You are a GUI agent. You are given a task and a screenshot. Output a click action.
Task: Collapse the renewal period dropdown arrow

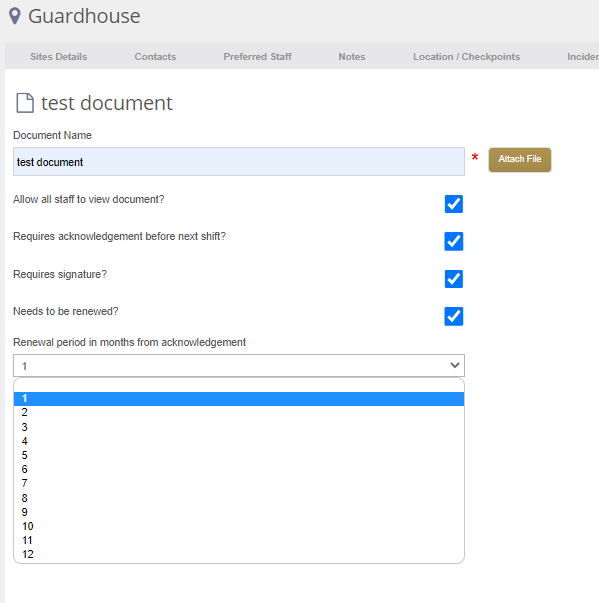455,365
